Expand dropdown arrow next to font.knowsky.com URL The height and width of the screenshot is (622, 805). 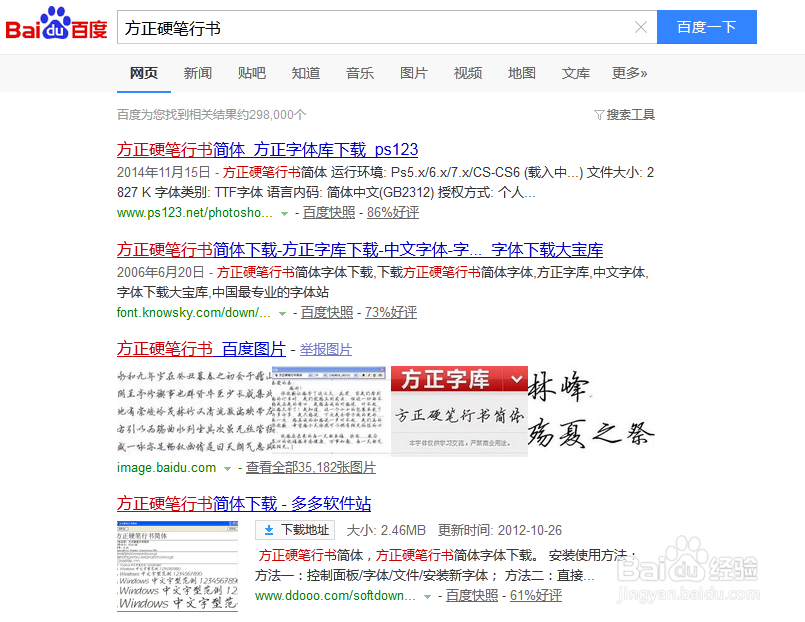coord(282,313)
